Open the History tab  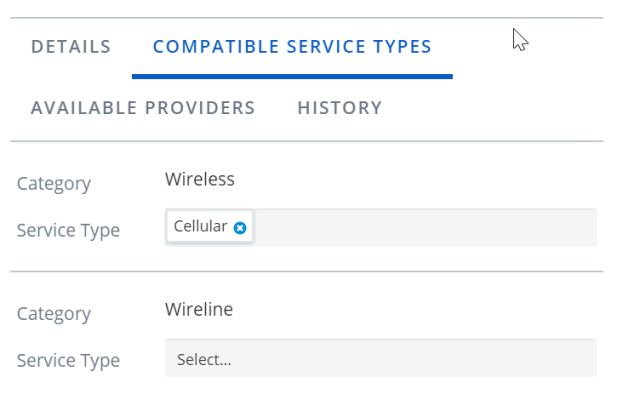[340, 108]
